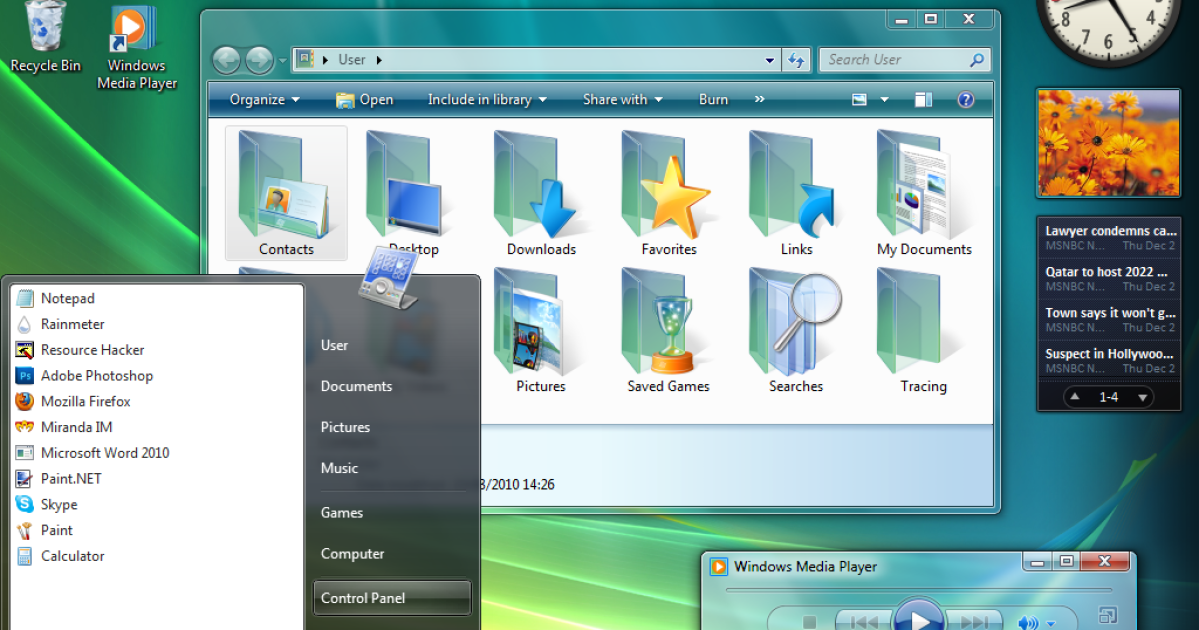This screenshot has width=1199, height=630.
Task: Click the Media Player seek bar
Action: (x=918, y=590)
